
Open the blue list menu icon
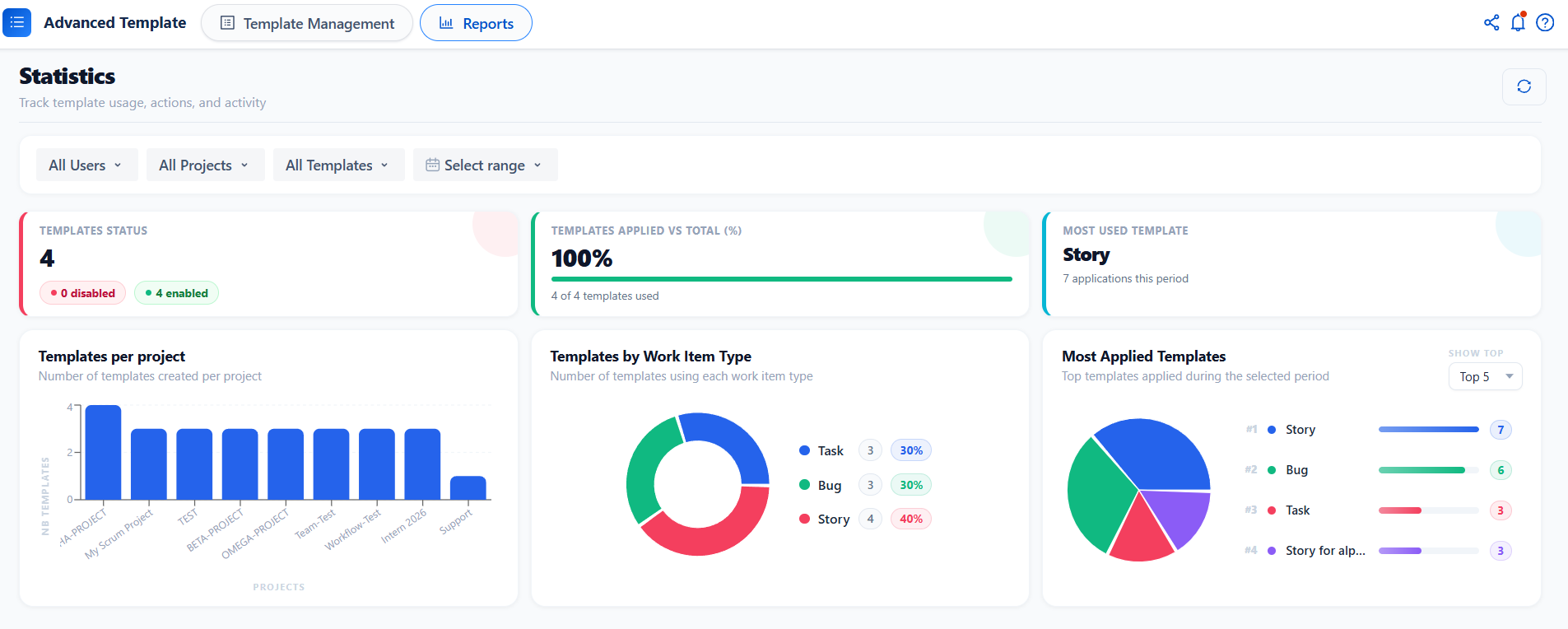(x=16, y=22)
